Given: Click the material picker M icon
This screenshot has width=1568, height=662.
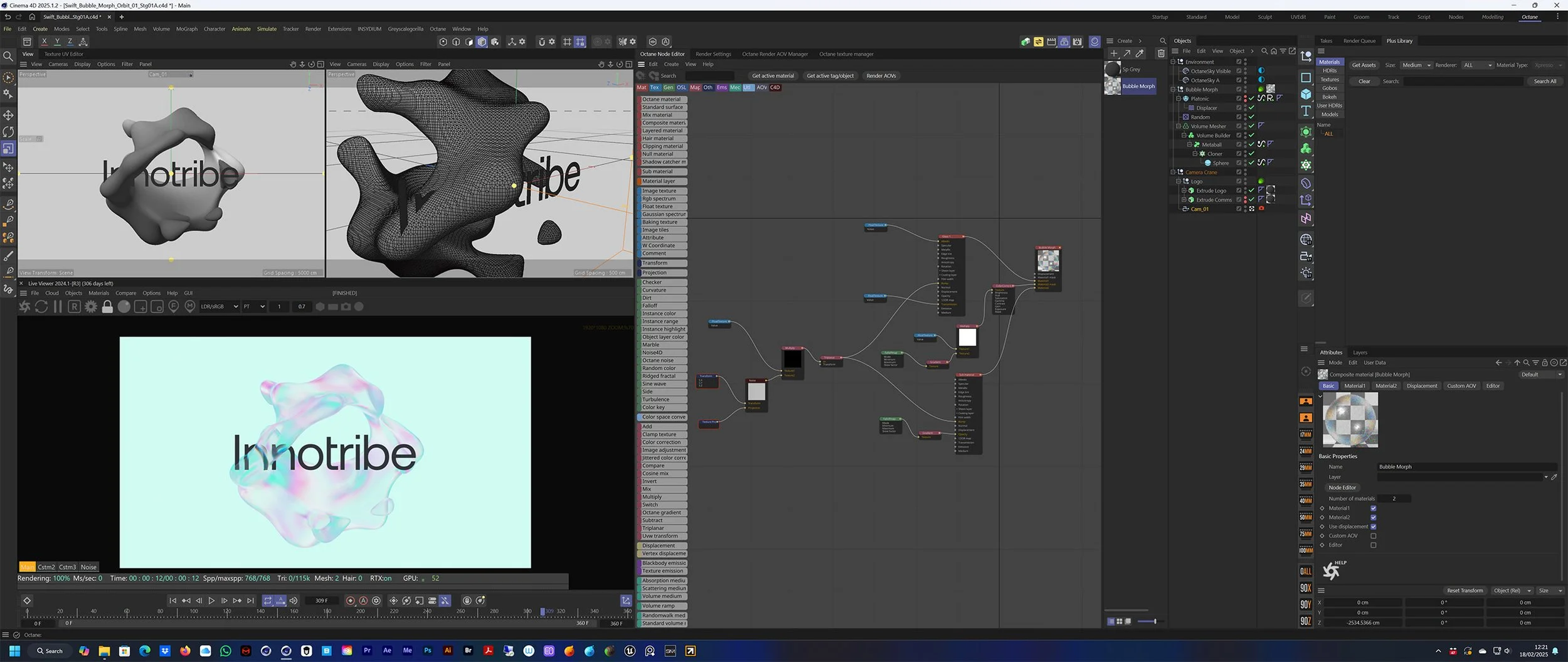Looking at the screenshot, I should tap(190, 307).
